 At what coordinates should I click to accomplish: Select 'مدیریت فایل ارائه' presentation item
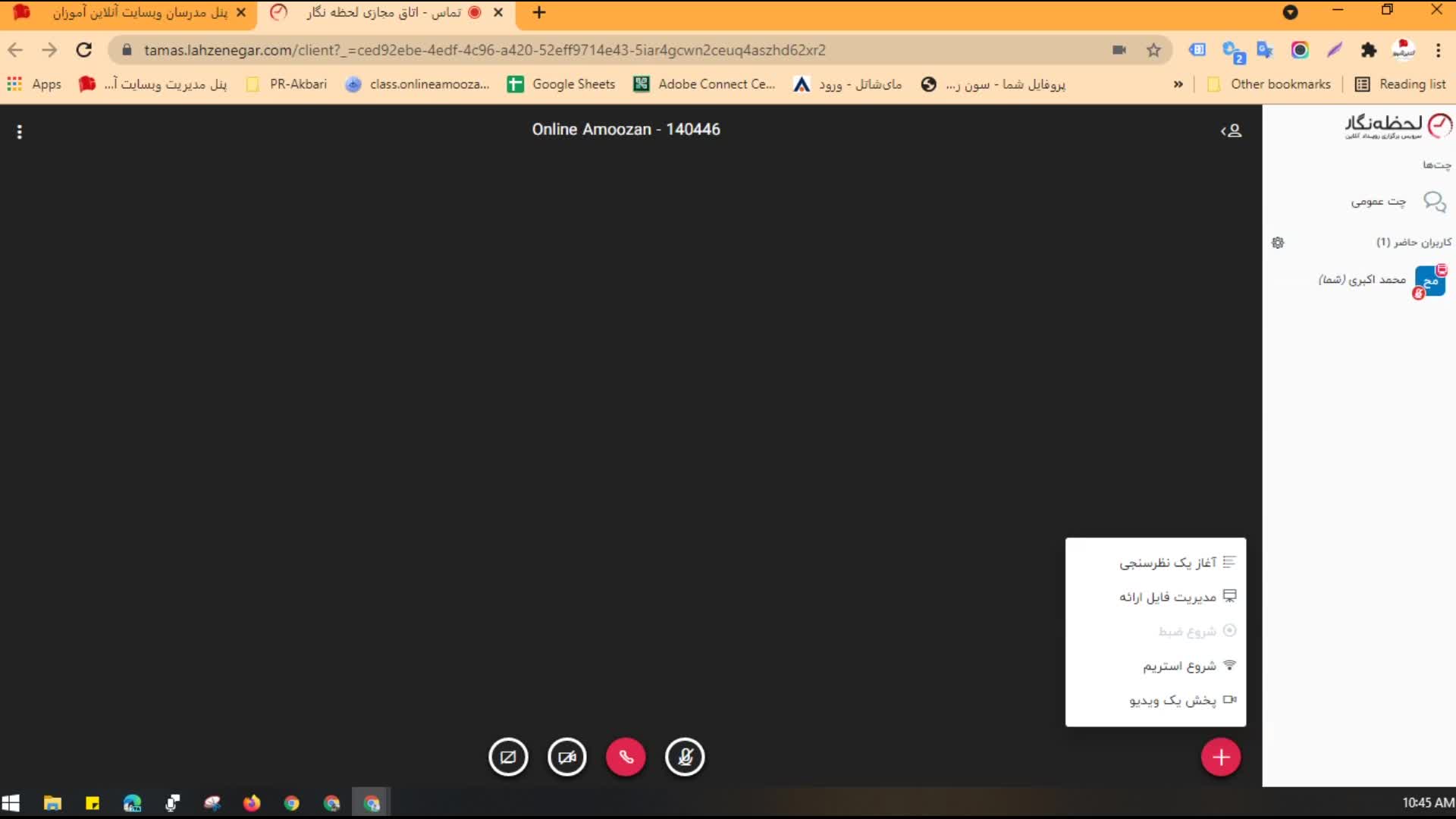pyautogui.click(x=1168, y=597)
